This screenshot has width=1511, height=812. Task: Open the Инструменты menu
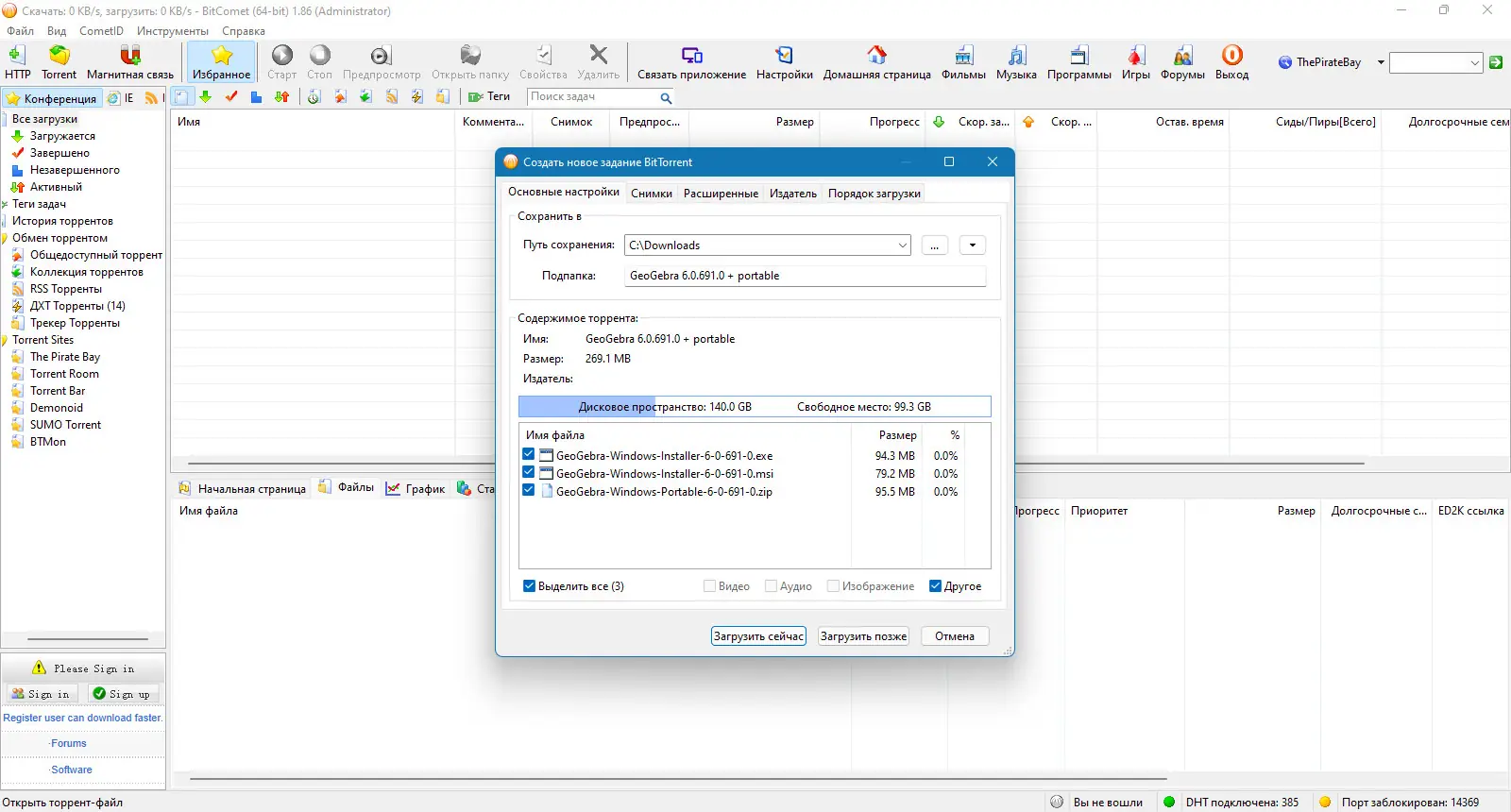173,30
